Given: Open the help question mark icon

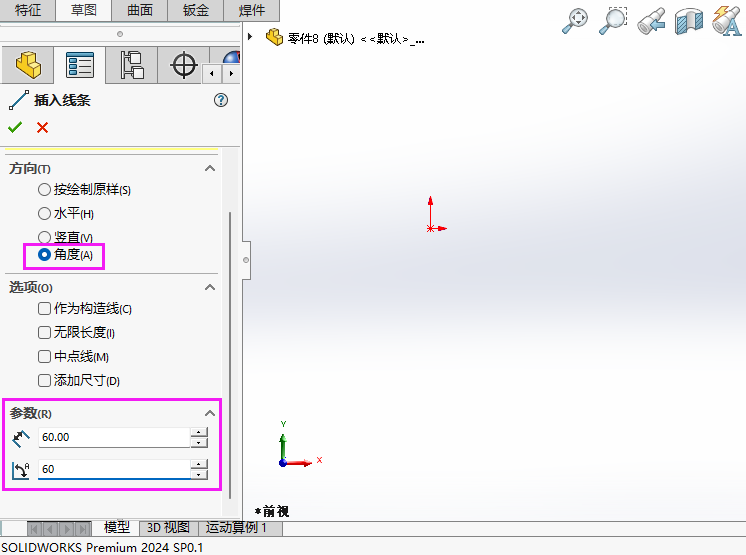Looking at the screenshot, I should (221, 100).
